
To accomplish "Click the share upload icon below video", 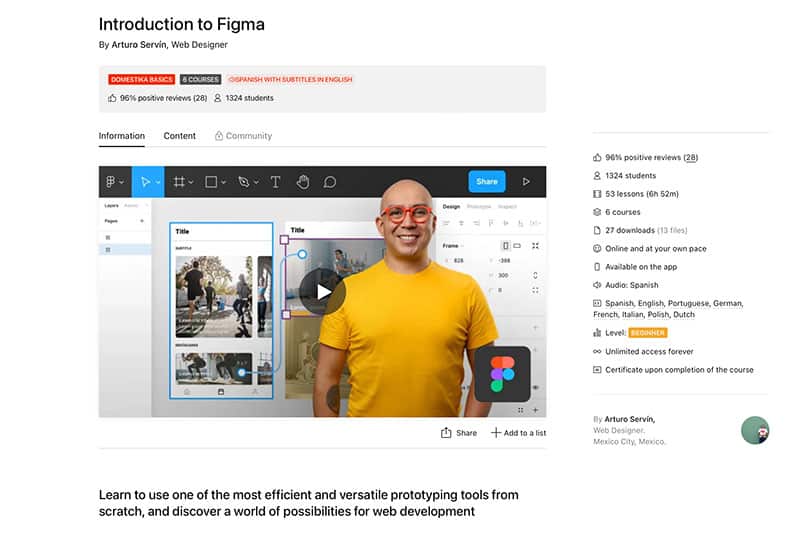I will click(446, 433).
